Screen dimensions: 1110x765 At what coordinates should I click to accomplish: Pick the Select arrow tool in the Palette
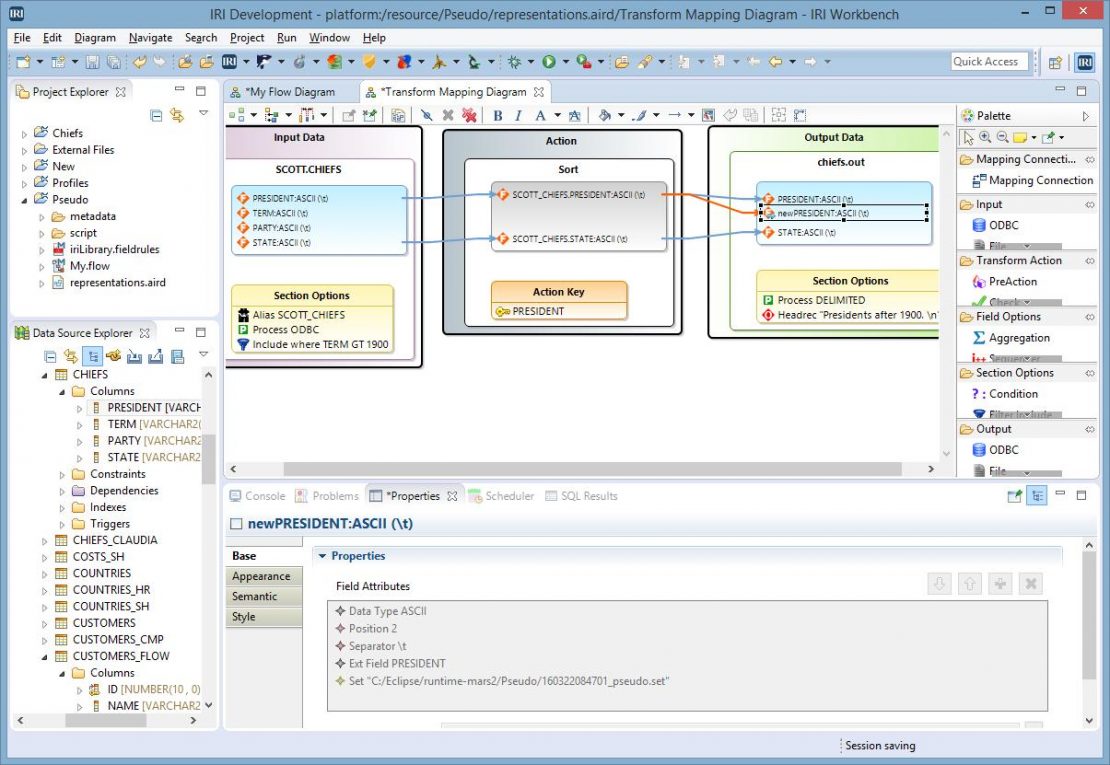(x=968, y=137)
